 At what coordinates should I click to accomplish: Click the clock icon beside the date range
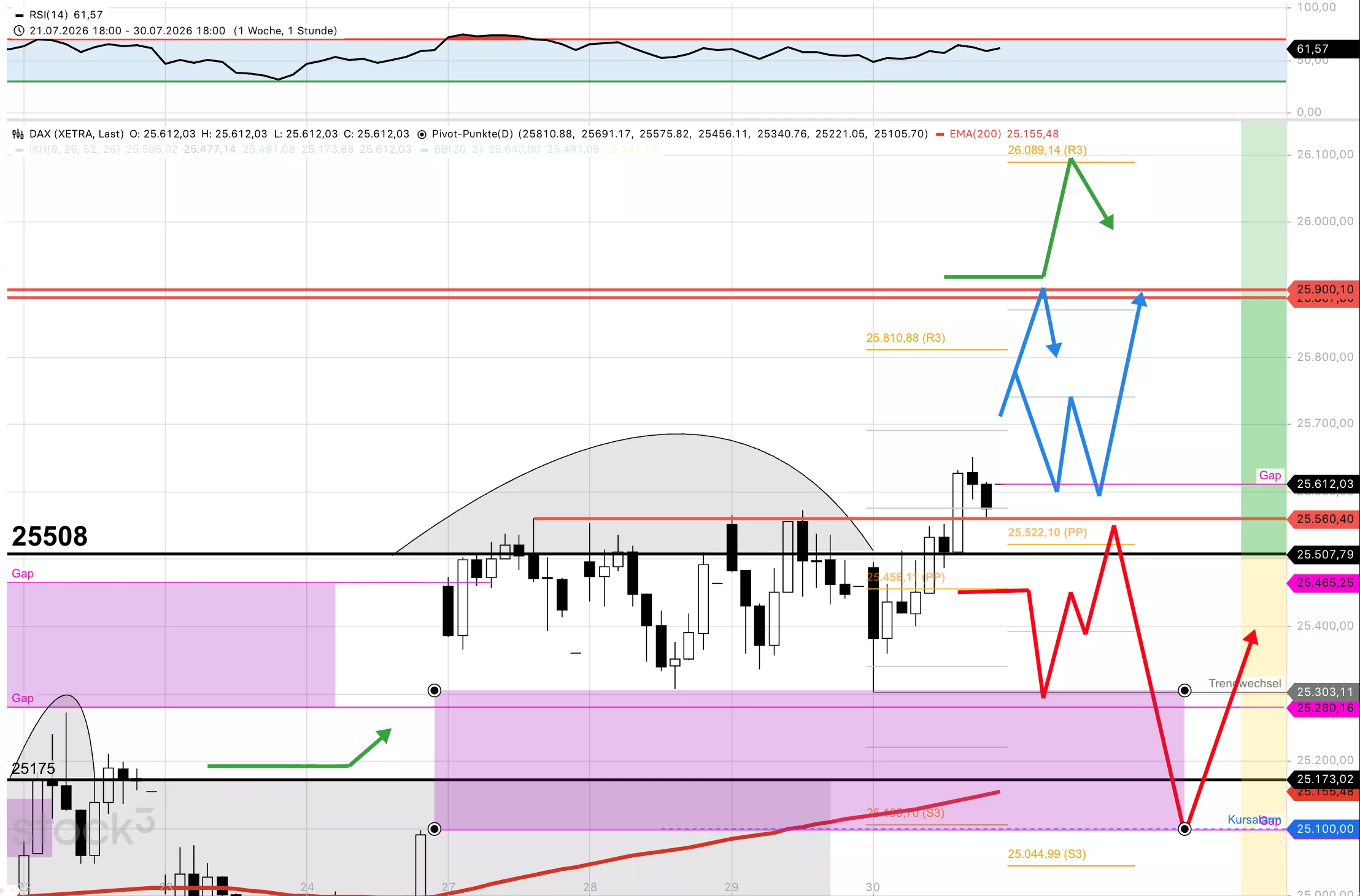point(19,31)
